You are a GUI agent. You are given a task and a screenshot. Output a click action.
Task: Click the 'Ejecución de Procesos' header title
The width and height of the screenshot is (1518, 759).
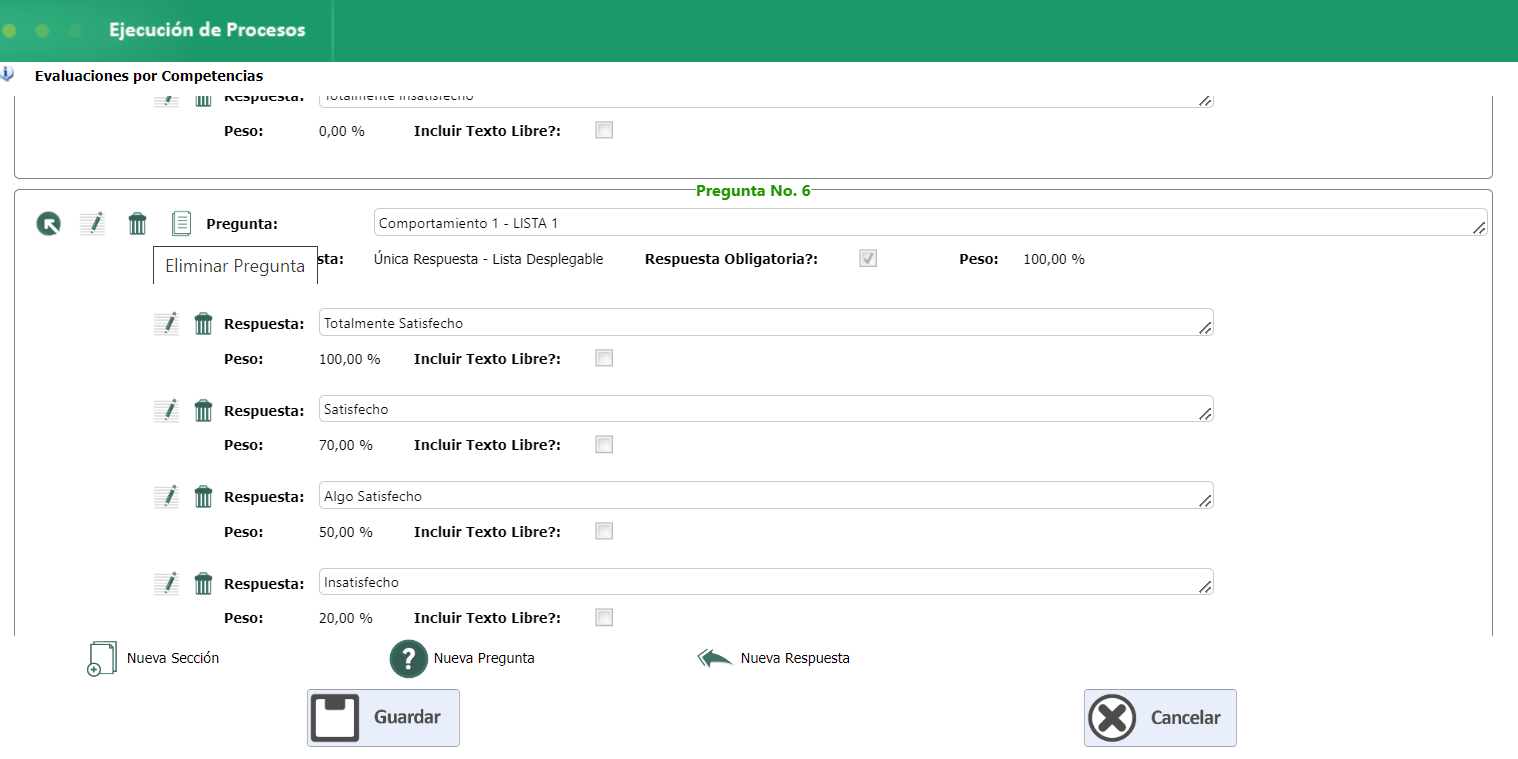[x=207, y=30]
